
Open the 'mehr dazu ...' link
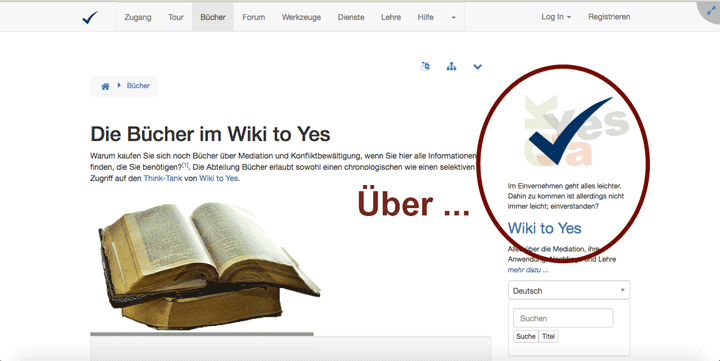[528, 270]
